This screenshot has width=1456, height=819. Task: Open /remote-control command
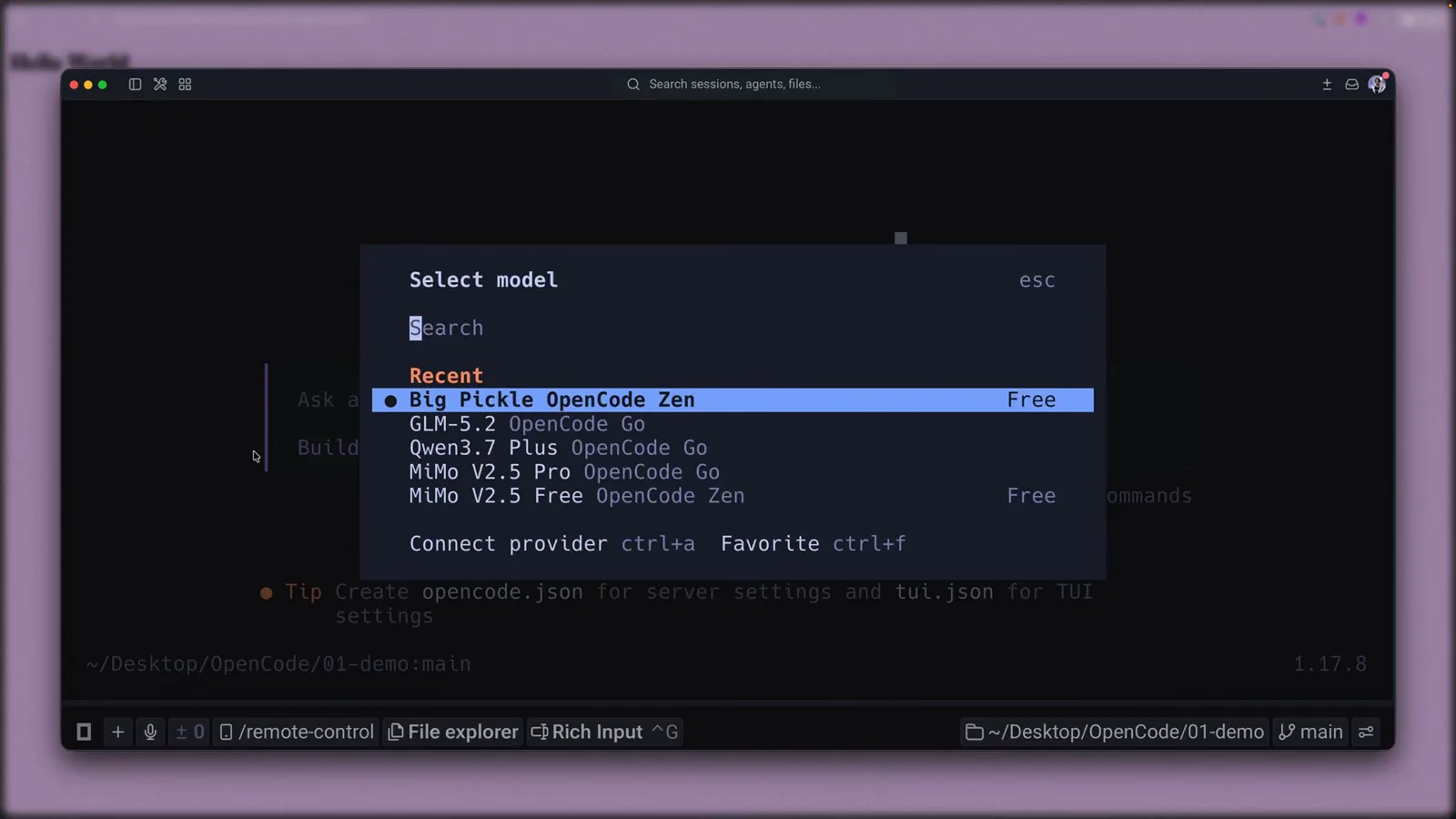[297, 732]
